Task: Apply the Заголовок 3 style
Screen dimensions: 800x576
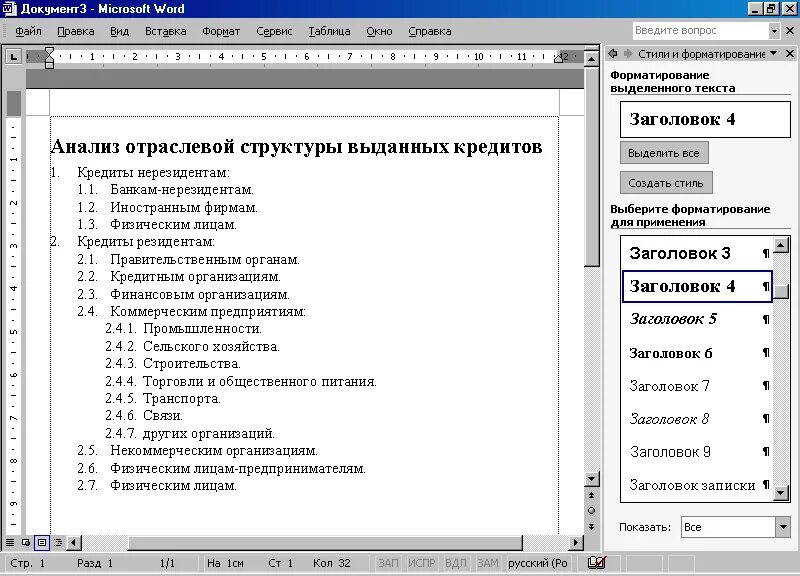Action: pyautogui.click(x=697, y=253)
